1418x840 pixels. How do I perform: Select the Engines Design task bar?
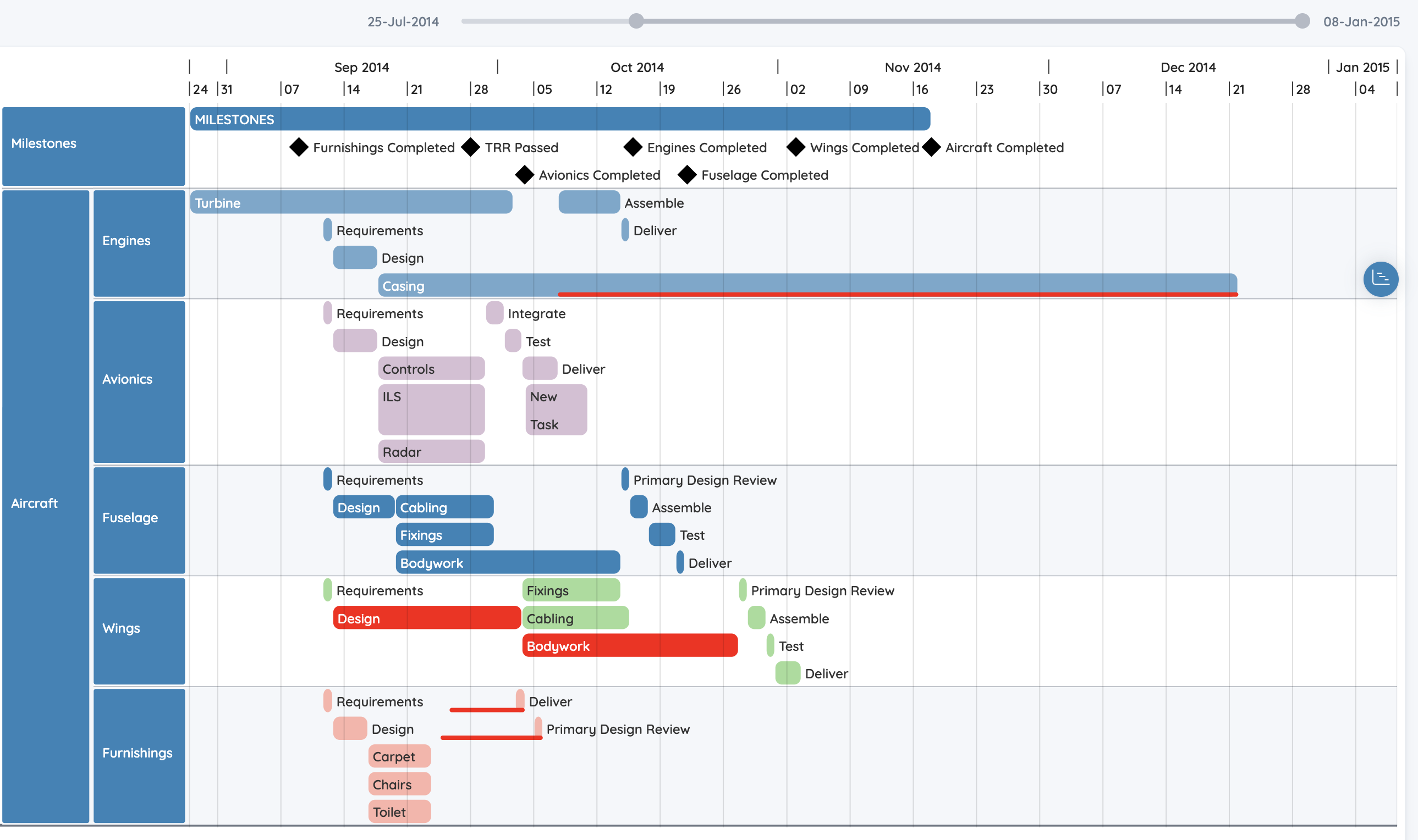tap(355, 257)
